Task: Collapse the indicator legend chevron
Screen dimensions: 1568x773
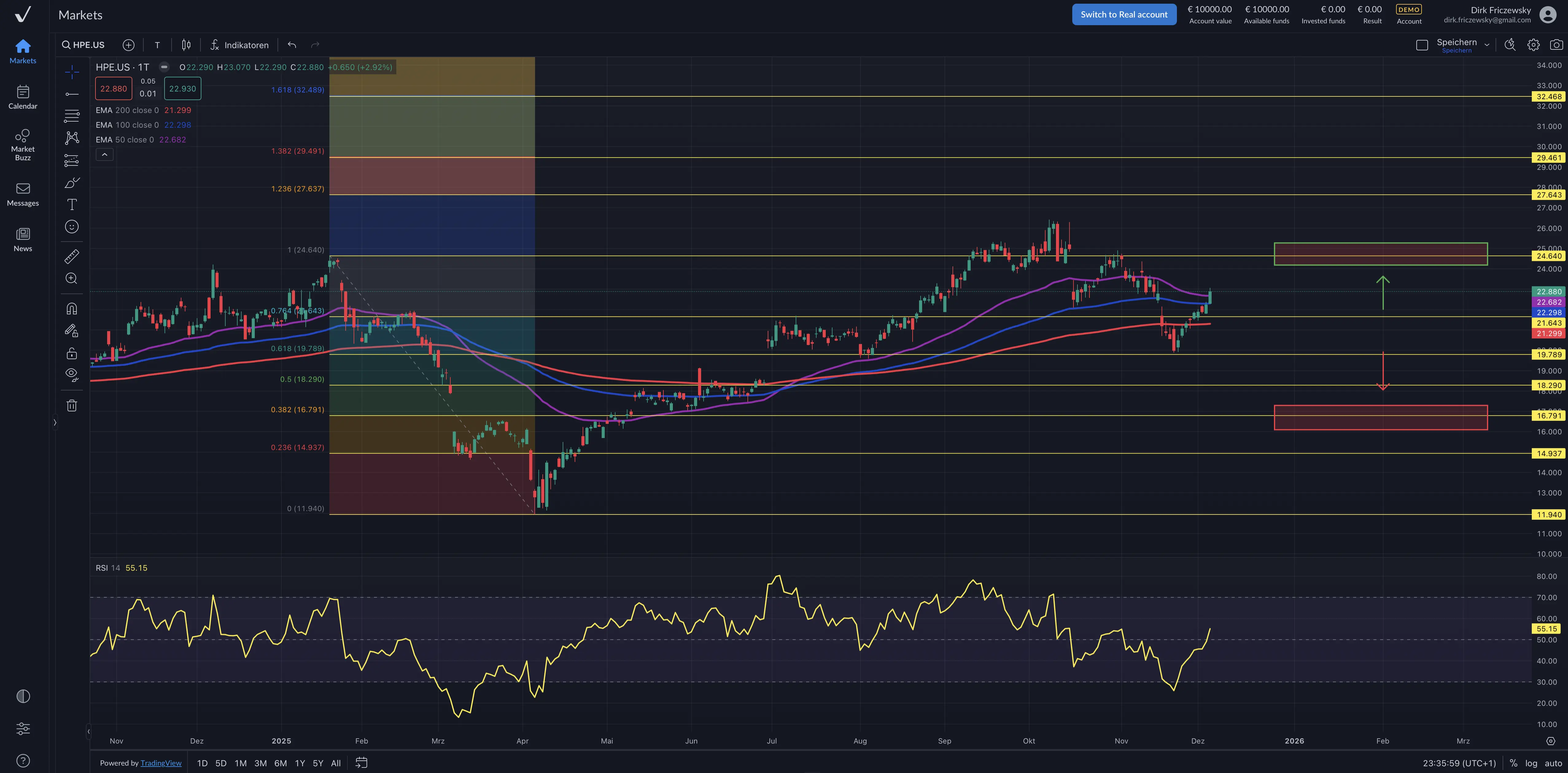Action: click(x=105, y=155)
